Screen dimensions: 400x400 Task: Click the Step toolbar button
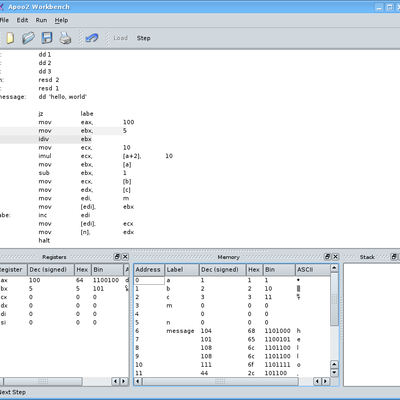143,38
